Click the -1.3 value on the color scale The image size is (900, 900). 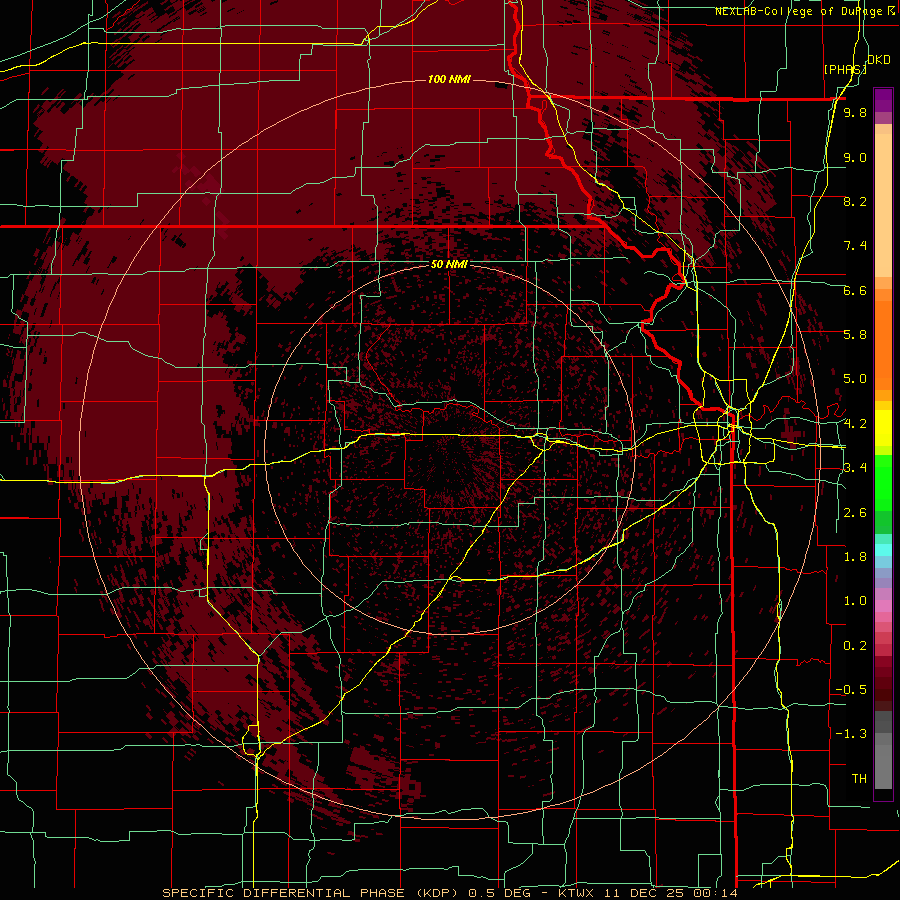(x=851, y=734)
